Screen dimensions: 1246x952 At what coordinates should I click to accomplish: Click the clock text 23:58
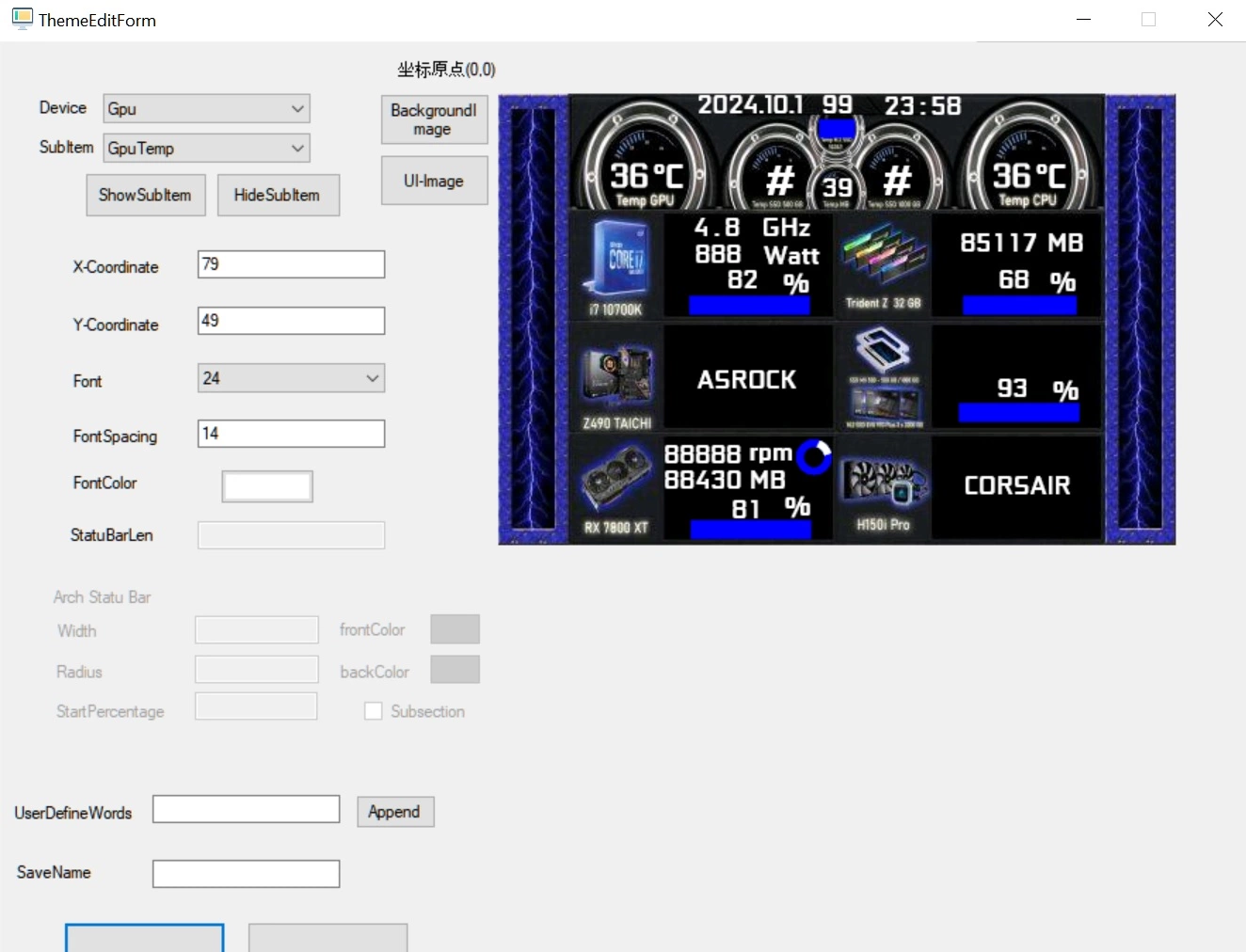(922, 105)
